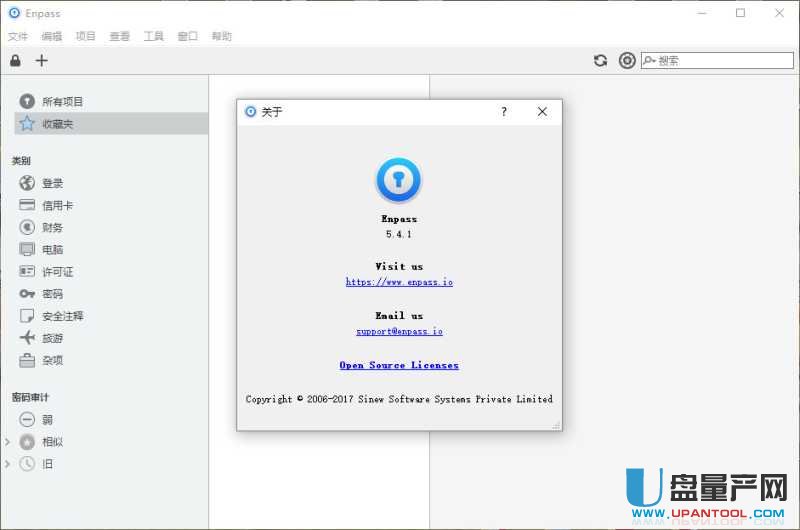The height and width of the screenshot is (530, 800).
Task: Select 登录 category with globe icon
Action: [52, 183]
